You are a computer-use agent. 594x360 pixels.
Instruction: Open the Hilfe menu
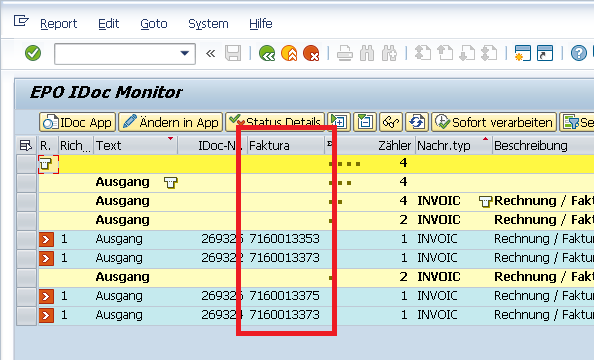point(261,24)
